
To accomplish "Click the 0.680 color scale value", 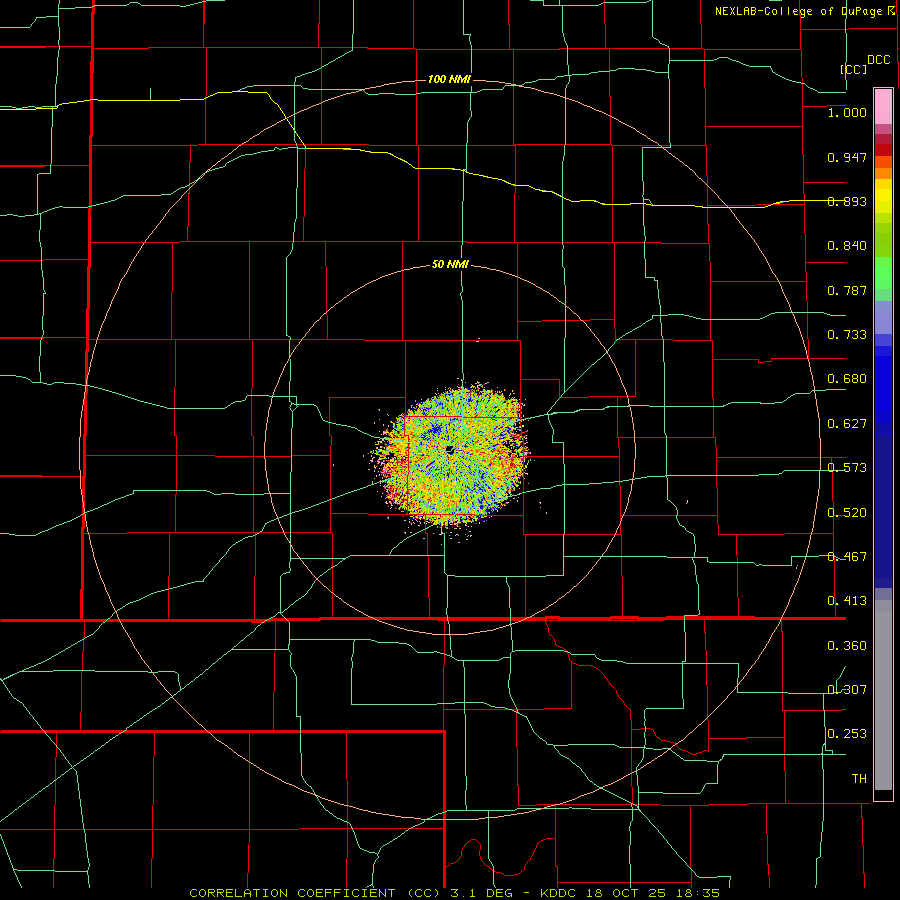I will click(847, 379).
